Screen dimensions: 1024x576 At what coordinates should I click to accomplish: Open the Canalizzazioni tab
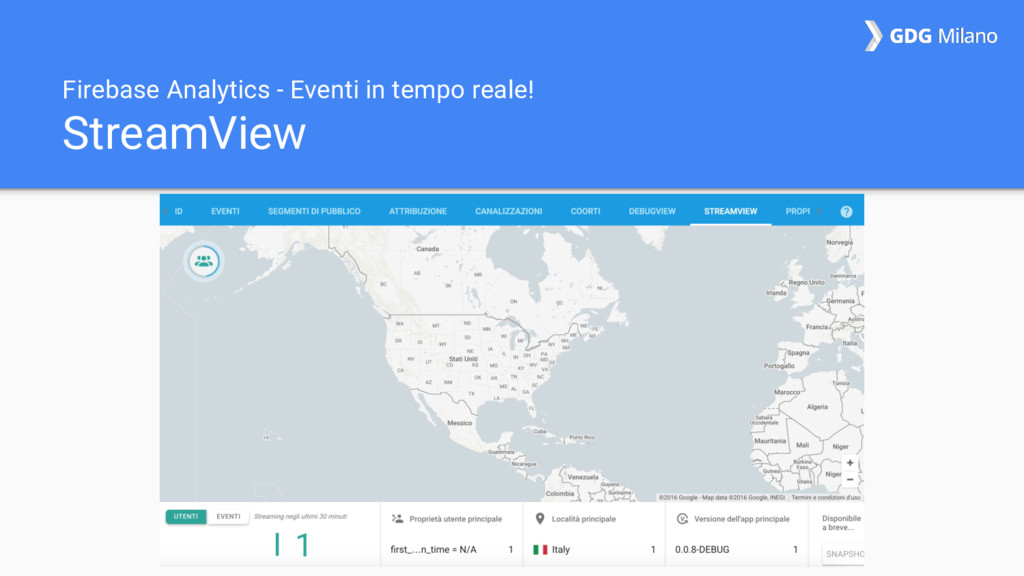[509, 211]
